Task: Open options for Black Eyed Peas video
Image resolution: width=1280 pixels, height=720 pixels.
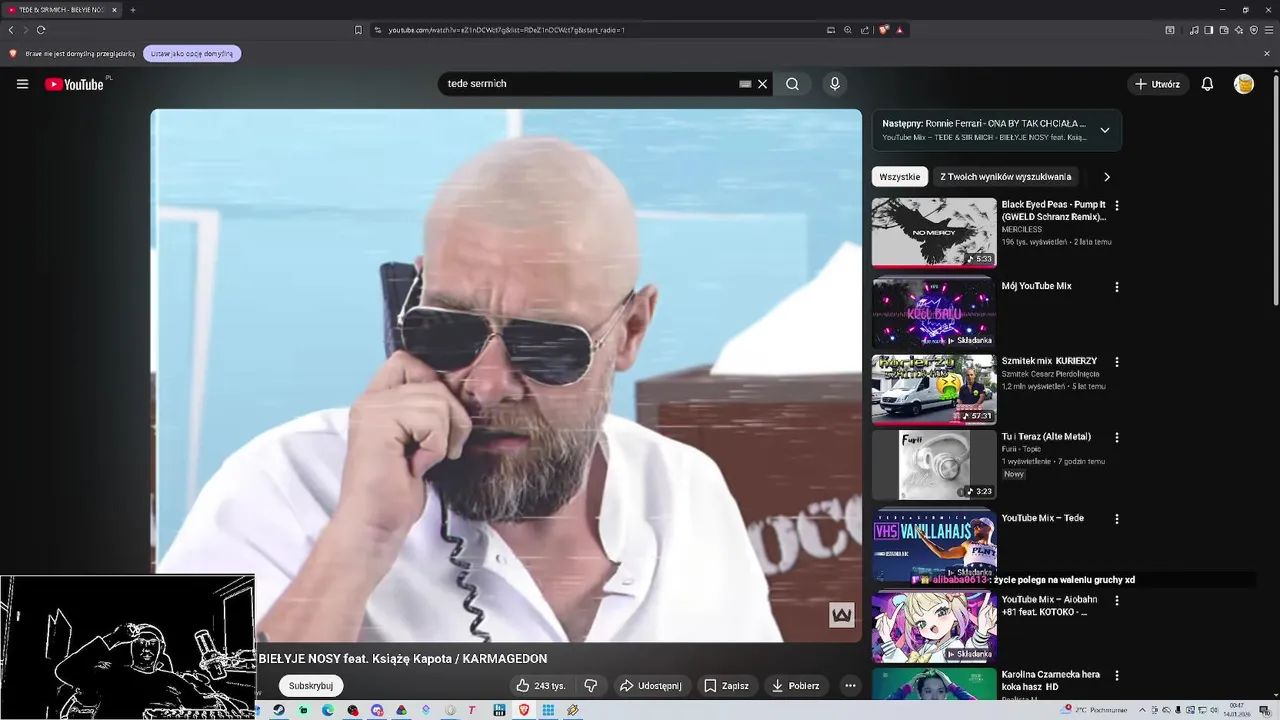Action: (1117, 205)
